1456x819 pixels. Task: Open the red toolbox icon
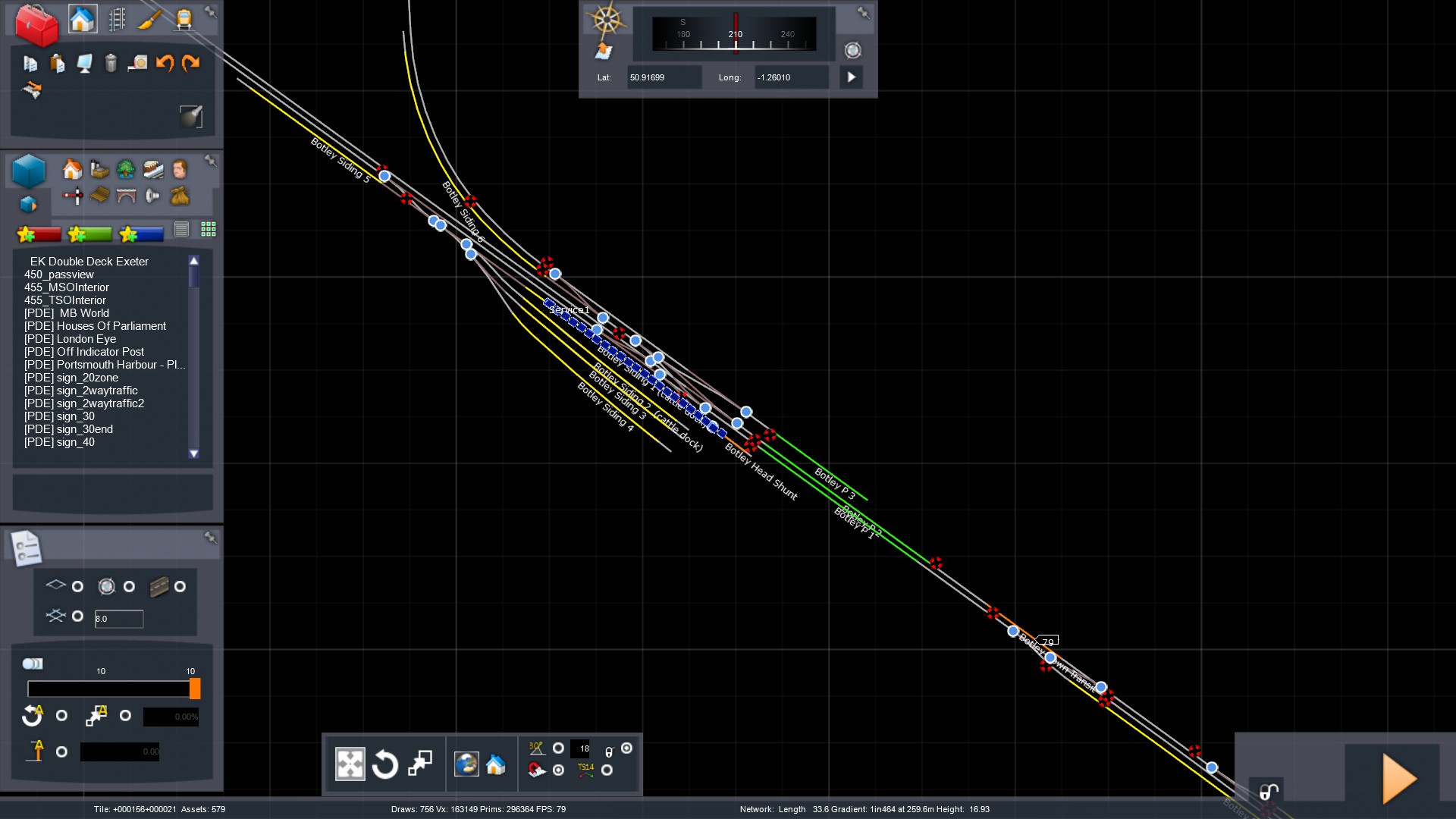tap(36, 24)
